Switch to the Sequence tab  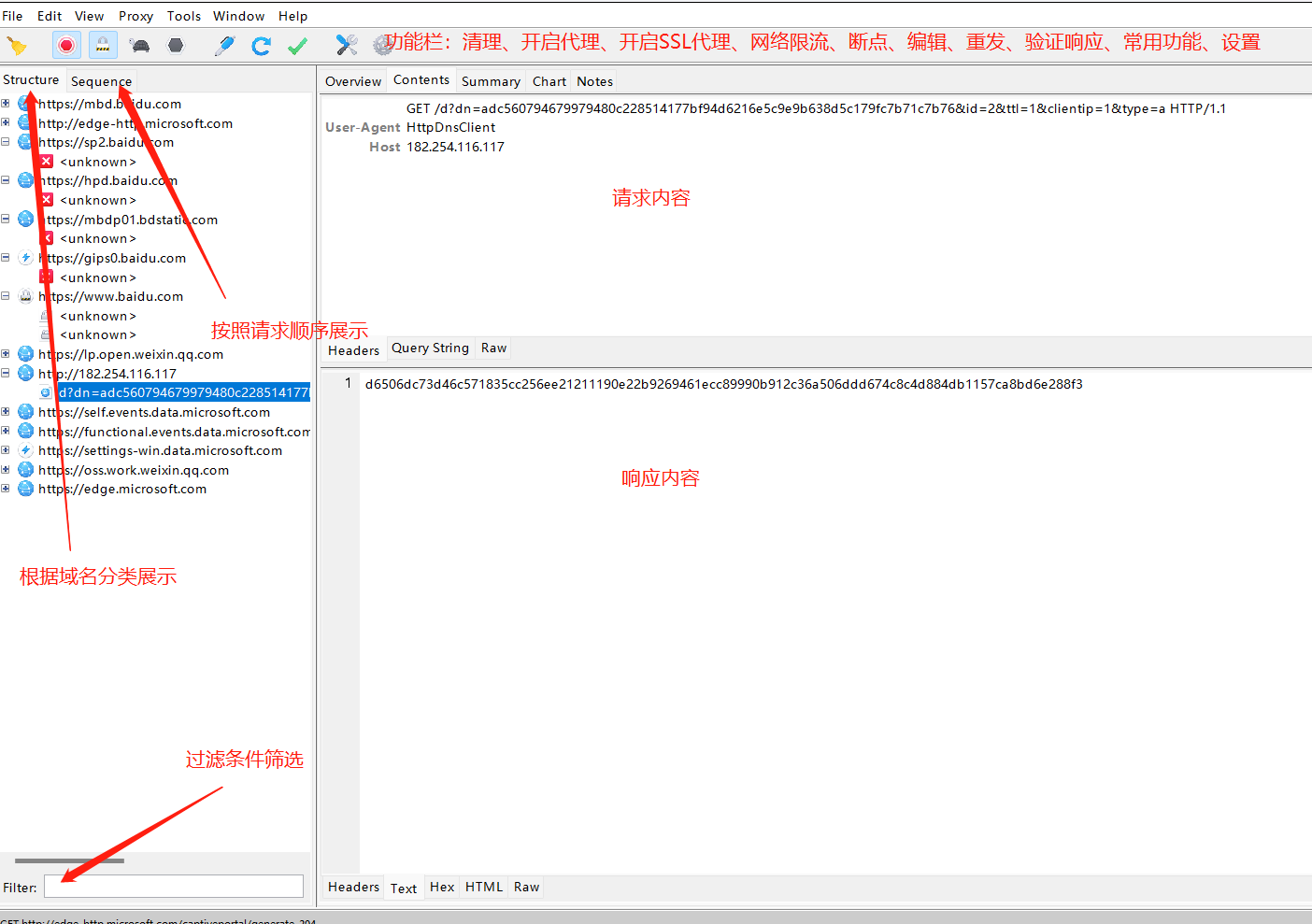[x=101, y=81]
